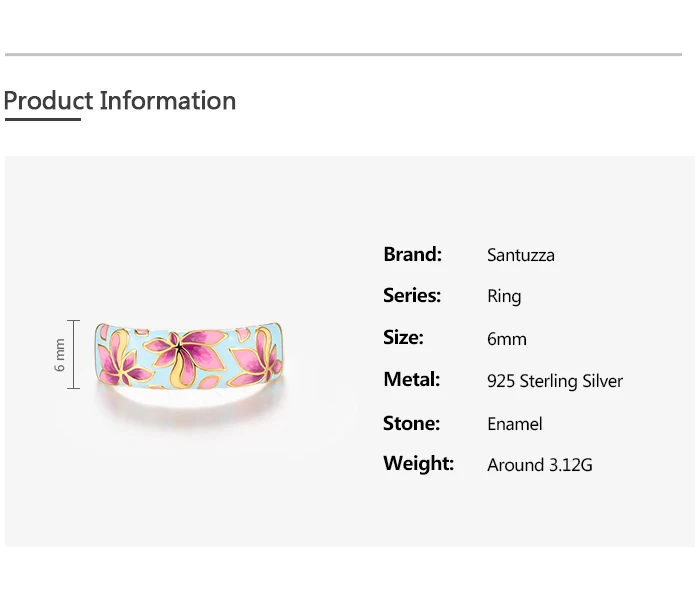Click the Product Information heading
The height and width of the screenshot is (607, 700).
(120, 101)
